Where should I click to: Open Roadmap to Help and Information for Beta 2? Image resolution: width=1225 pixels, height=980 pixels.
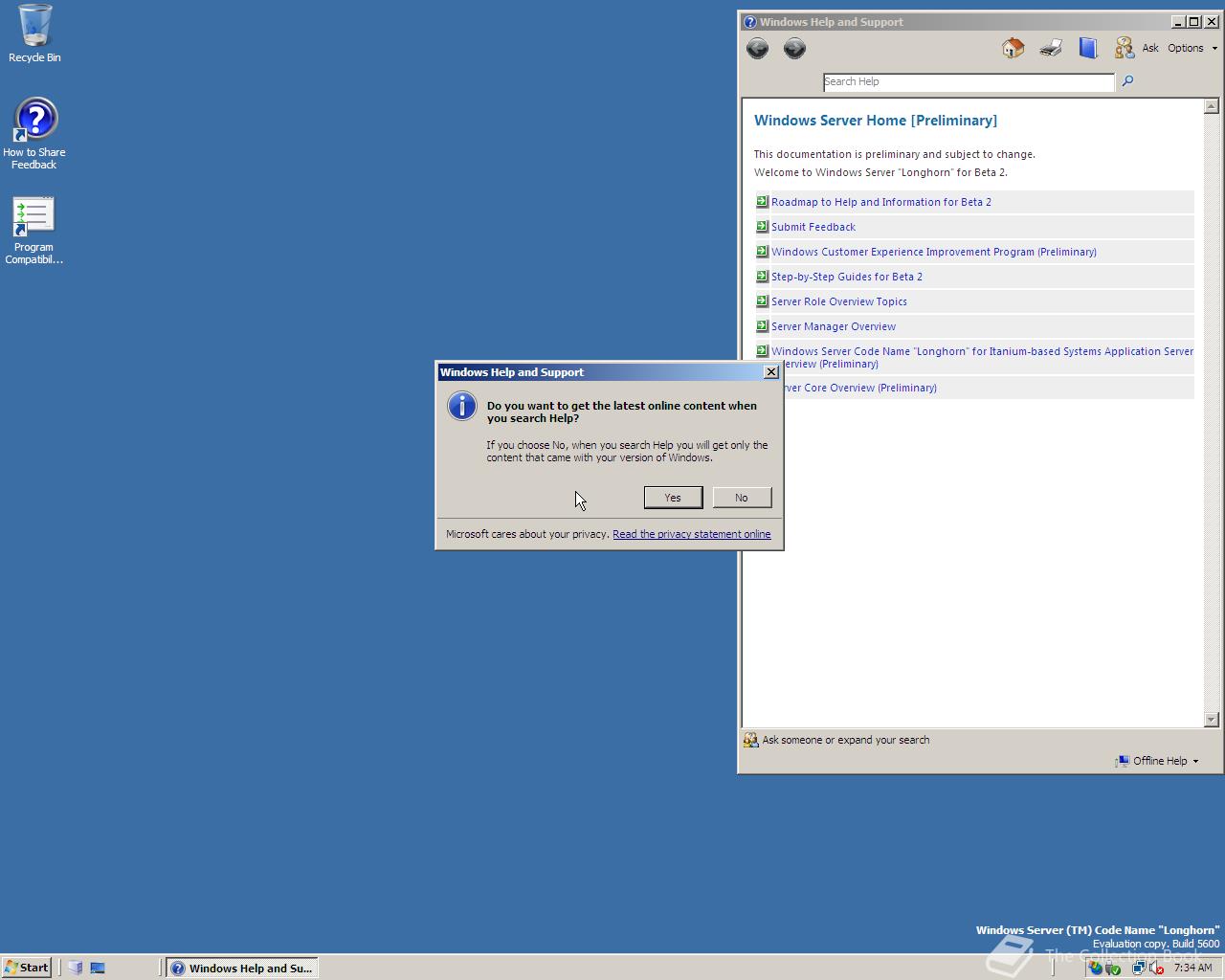click(880, 202)
